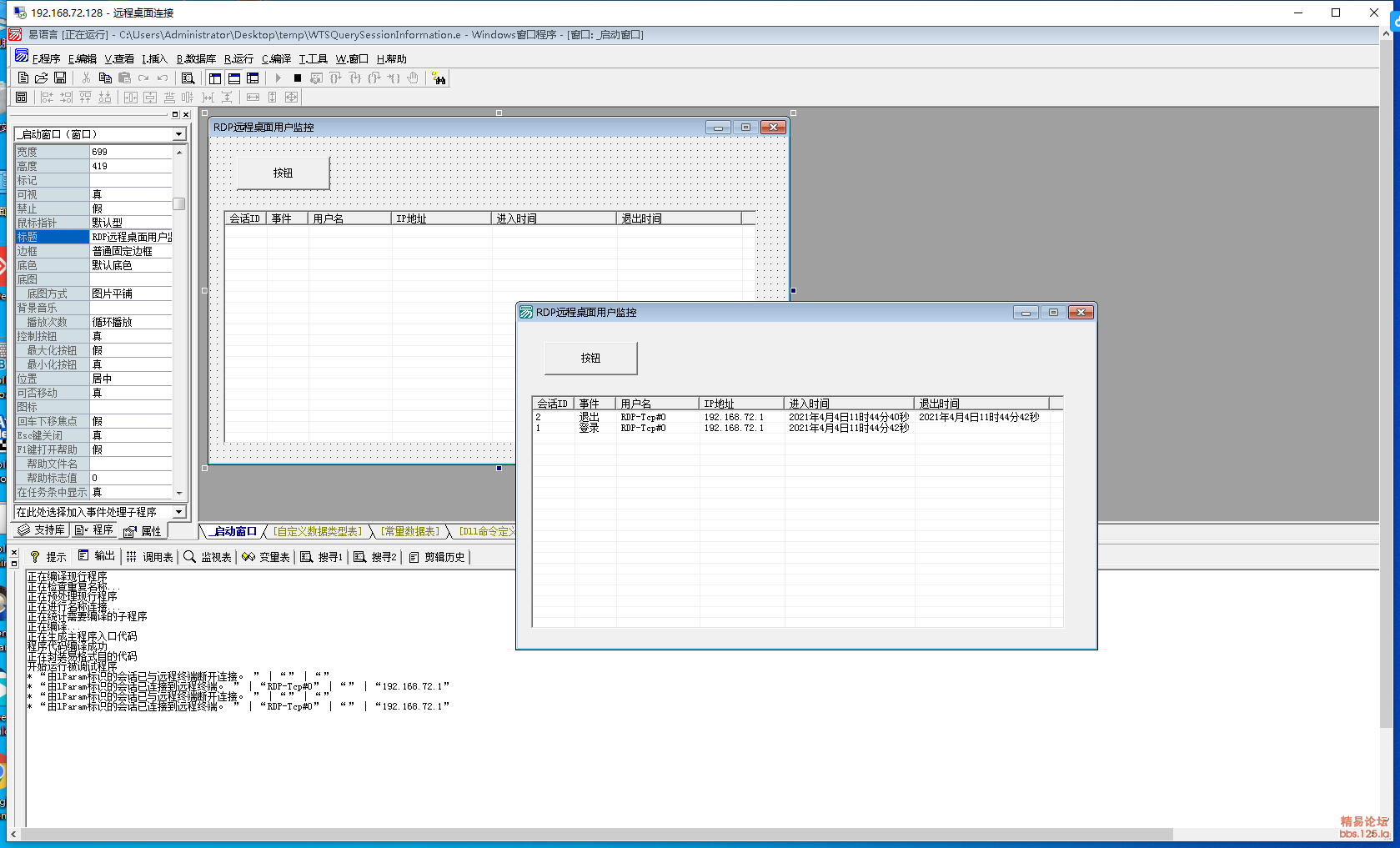Click 按钮 in the running RDP monitor window
Image resolution: width=1400 pixels, height=848 pixels.
pos(590,358)
